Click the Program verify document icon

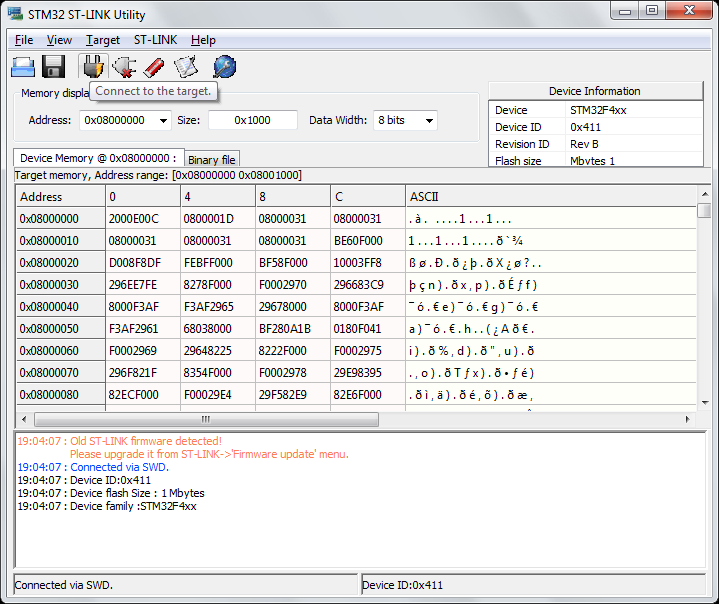click(x=186, y=67)
